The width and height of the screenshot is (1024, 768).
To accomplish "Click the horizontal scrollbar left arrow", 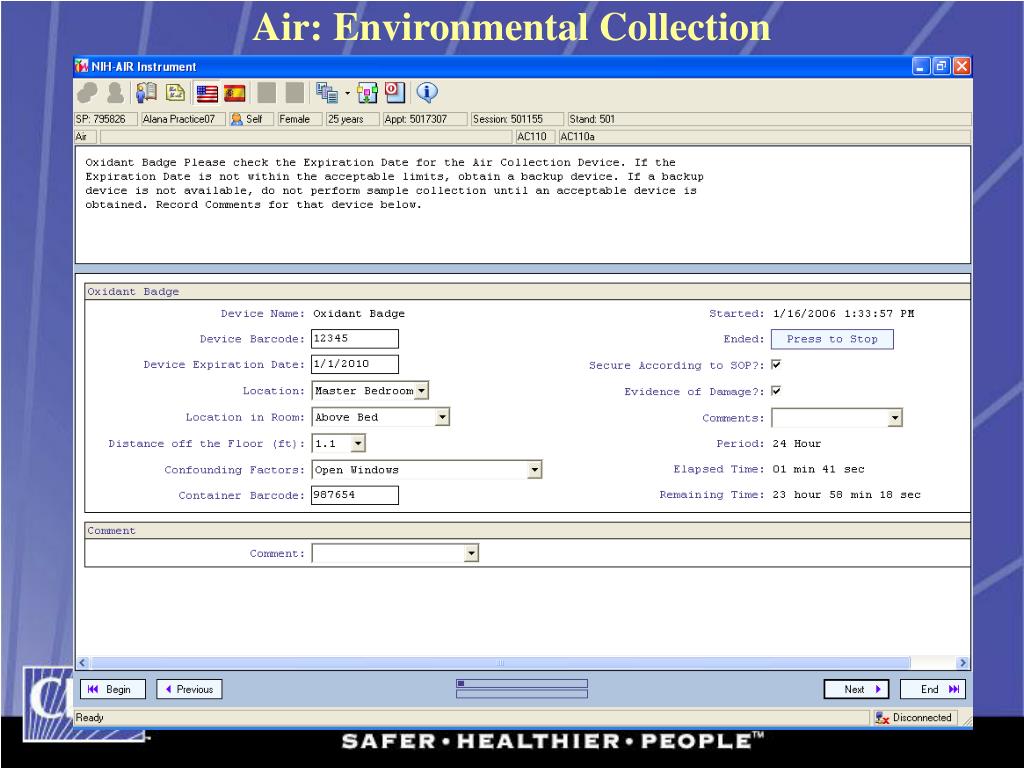I will click(x=83, y=663).
